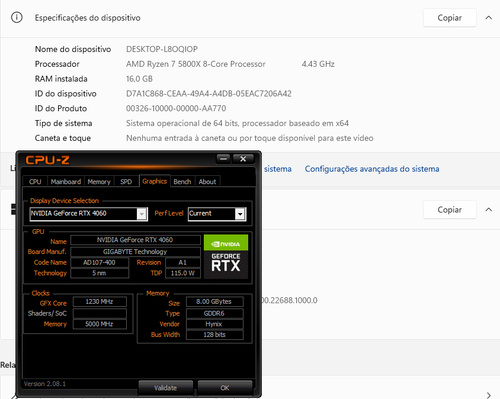The image size is (500, 399).
Task: Click the empty Shaders/SoC clock field
Action: [99, 313]
